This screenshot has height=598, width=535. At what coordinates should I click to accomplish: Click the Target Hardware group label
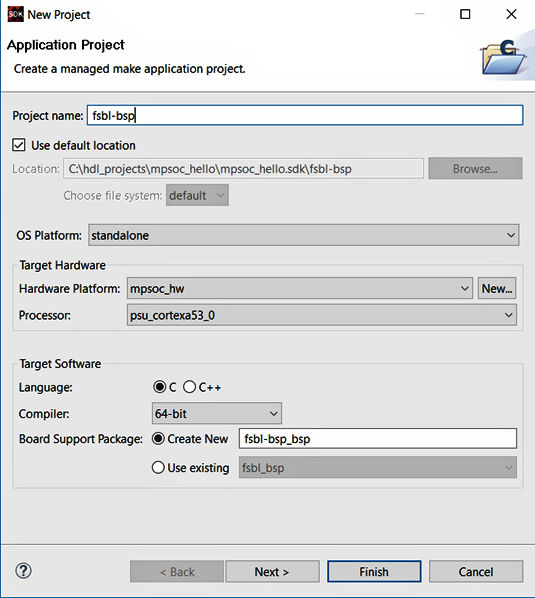point(63,265)
